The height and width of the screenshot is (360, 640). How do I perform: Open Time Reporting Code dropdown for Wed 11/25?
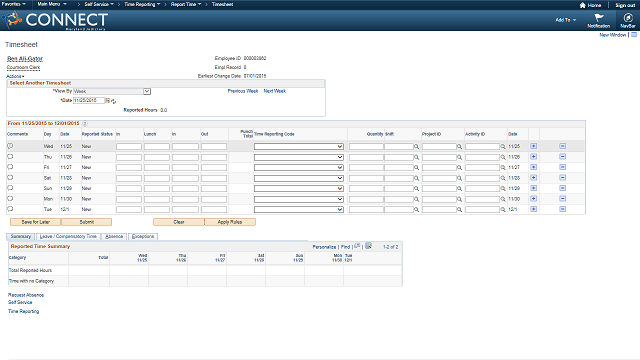(x=299, y=146)
